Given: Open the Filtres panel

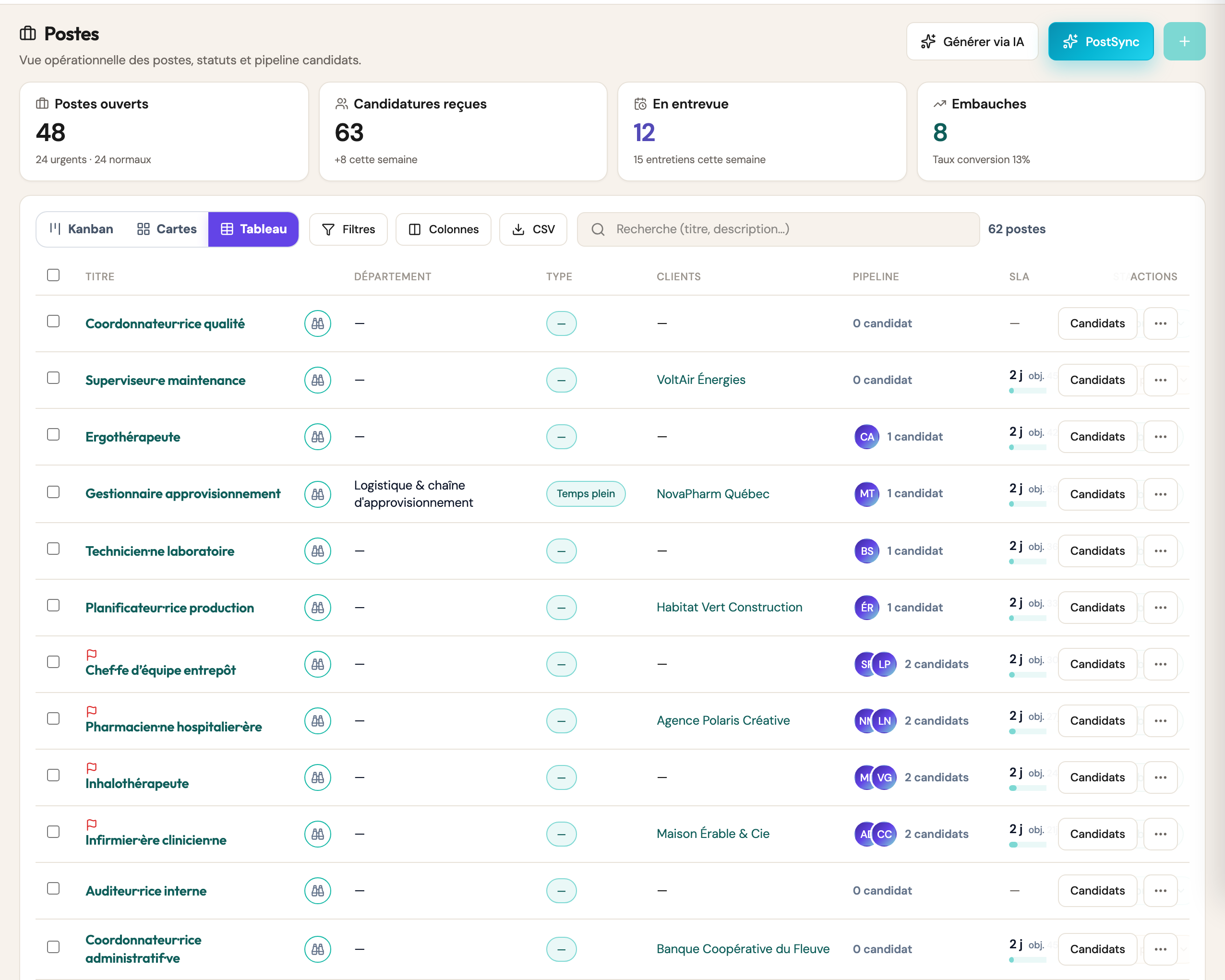Looking at the screenshot, I should pyautogui.click(x=348, y=229).
